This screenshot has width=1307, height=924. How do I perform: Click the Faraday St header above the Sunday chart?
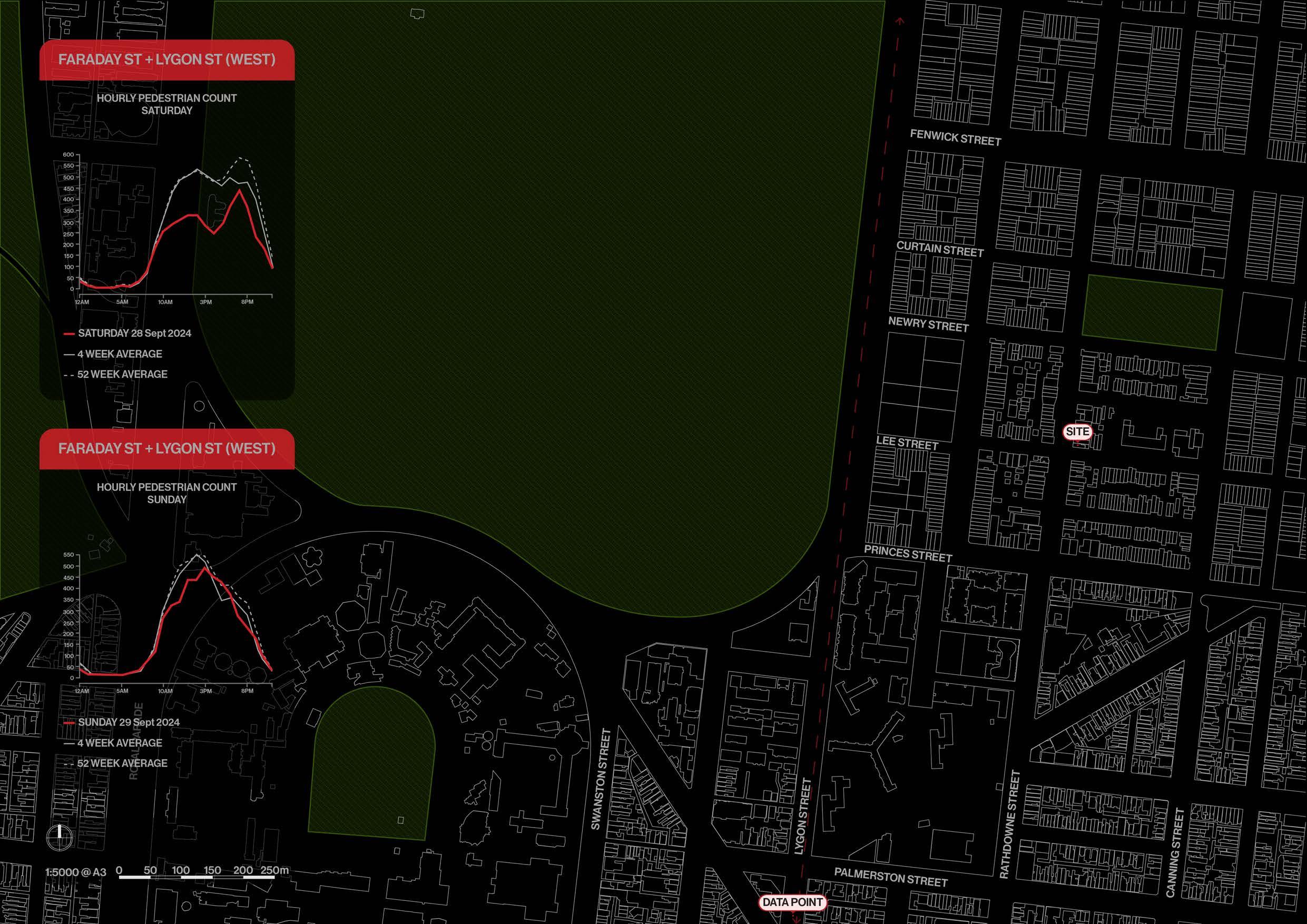click(x=167, y=449)
